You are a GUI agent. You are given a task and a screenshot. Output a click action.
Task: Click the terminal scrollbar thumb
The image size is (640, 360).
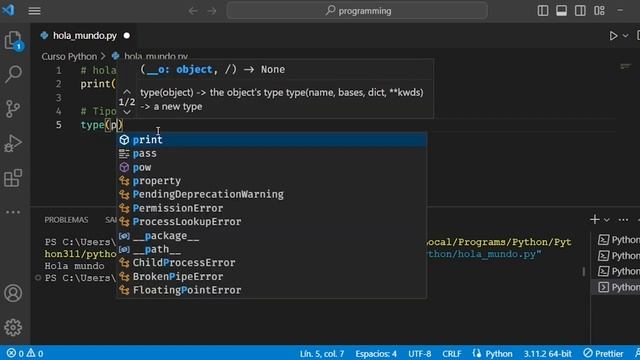point(584,271)
